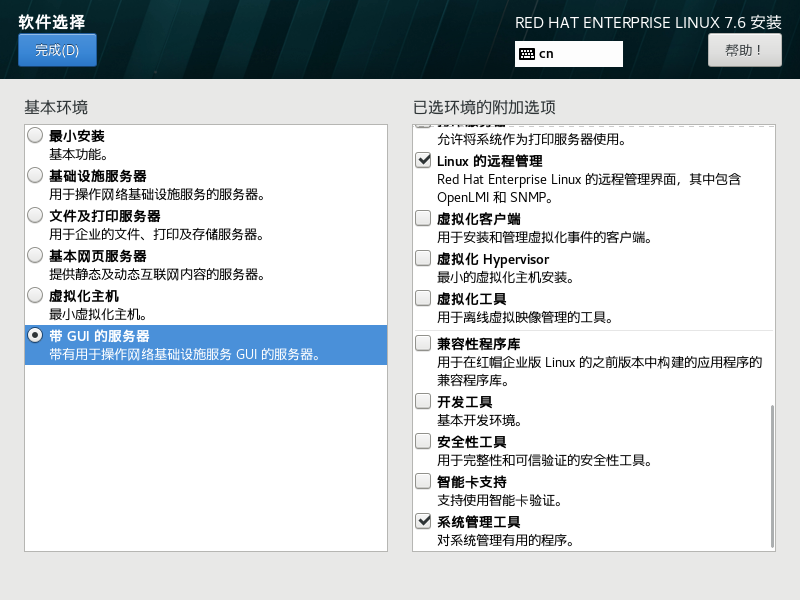Enable the 兼容性程序库 checkbox
This screenshot has height=600, width=800.
pyautogui.click(x=423, y=343)
